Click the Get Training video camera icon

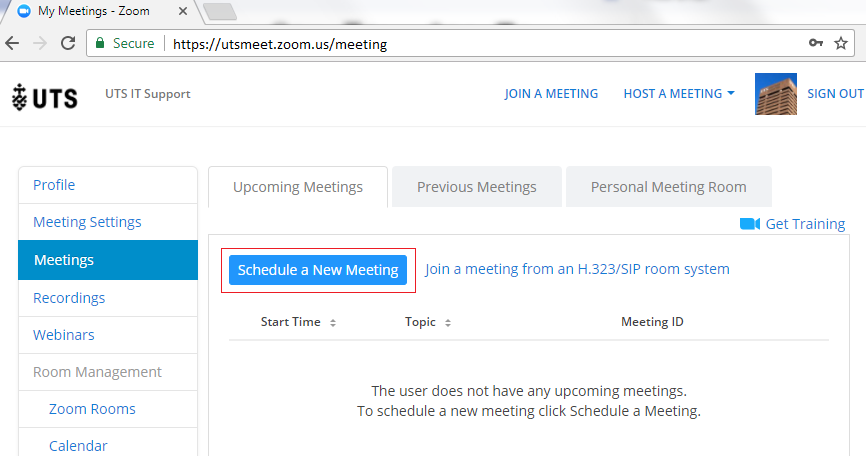click(x=749, y=224)
